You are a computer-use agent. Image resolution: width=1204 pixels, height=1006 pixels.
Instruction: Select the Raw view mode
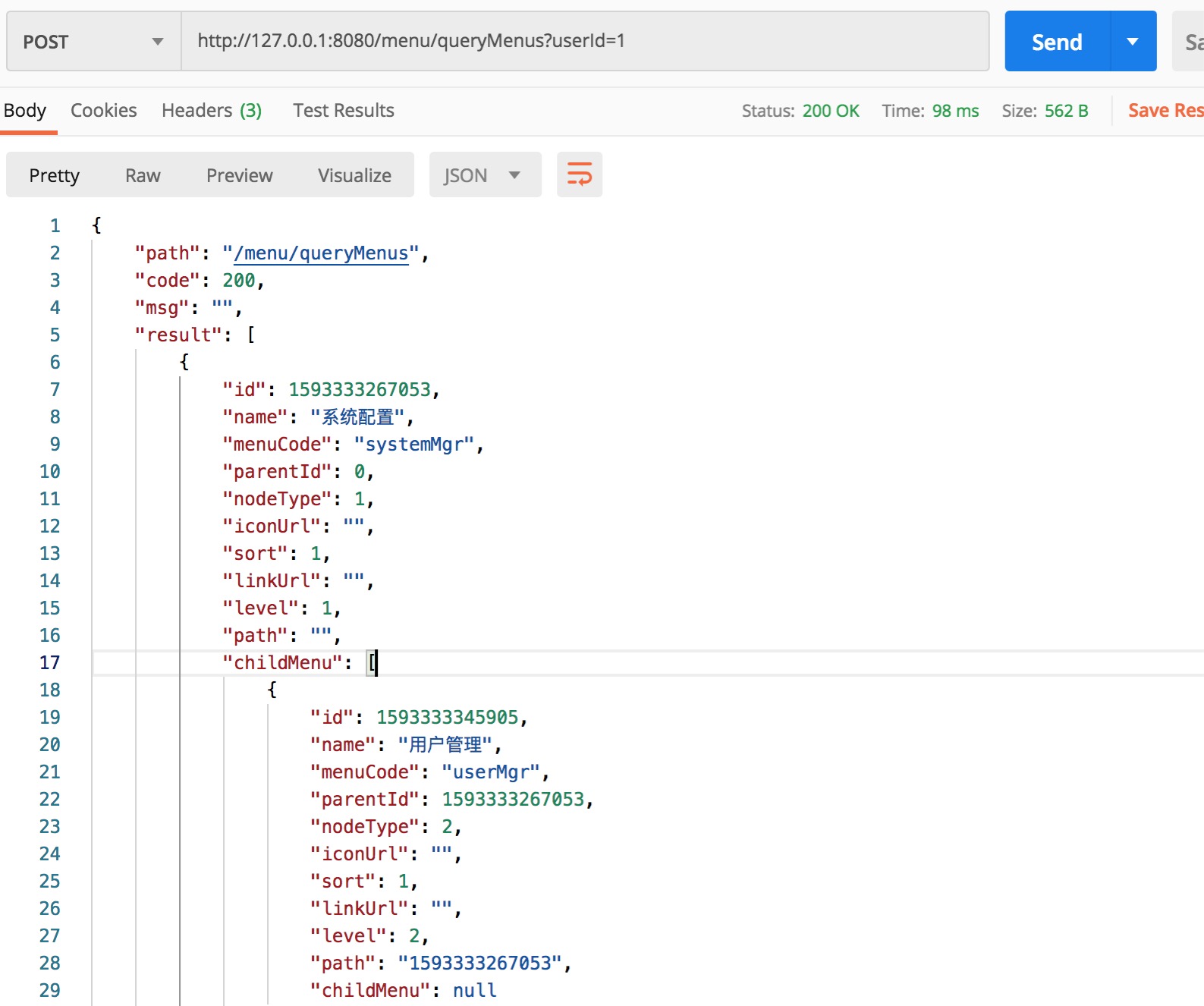[143, 175]
